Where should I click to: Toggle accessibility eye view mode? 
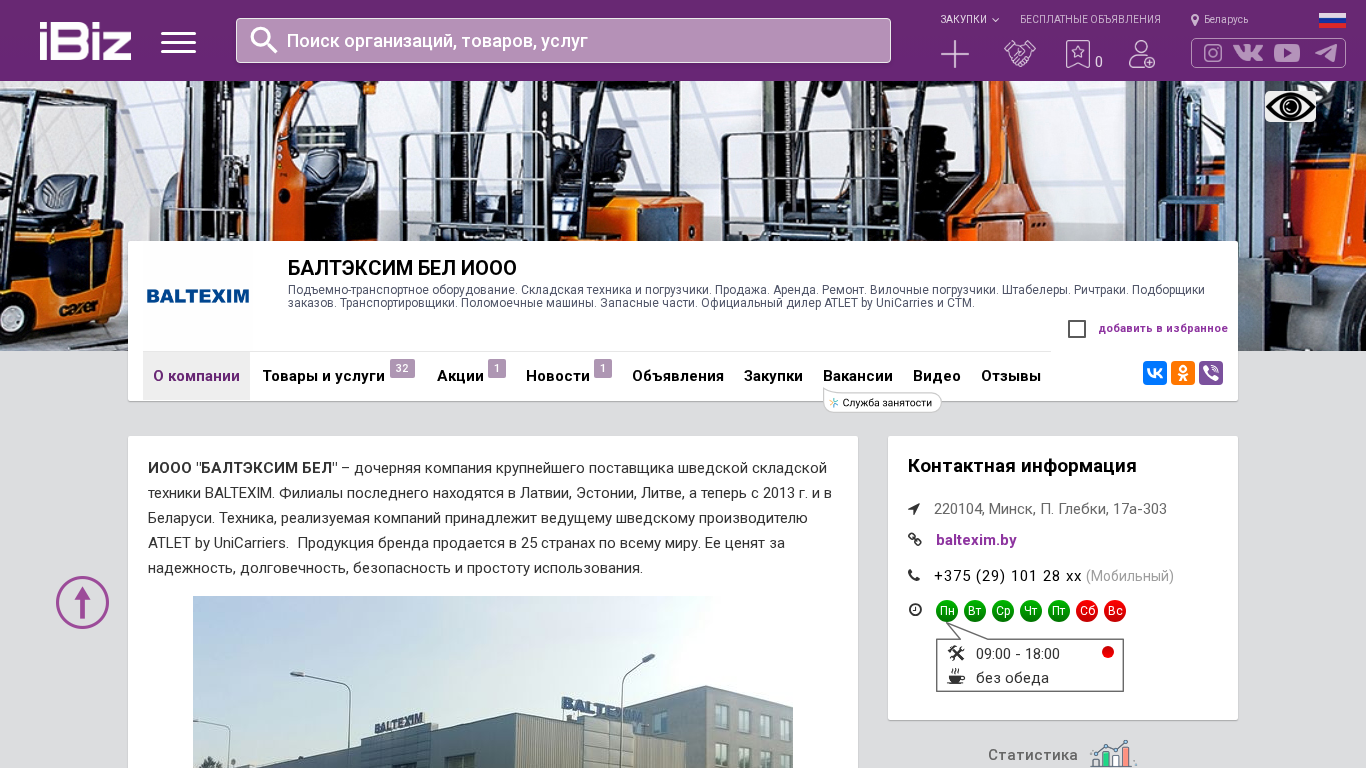point(1290,106)
